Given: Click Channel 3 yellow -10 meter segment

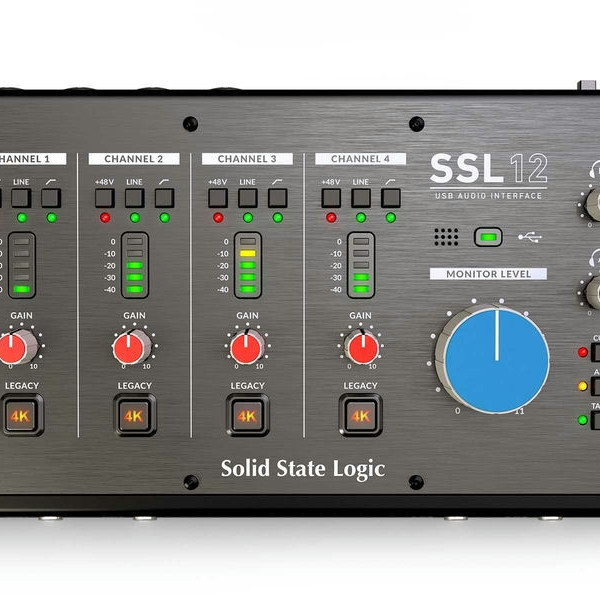Looking at the screenshot, I should click(248, 253).
